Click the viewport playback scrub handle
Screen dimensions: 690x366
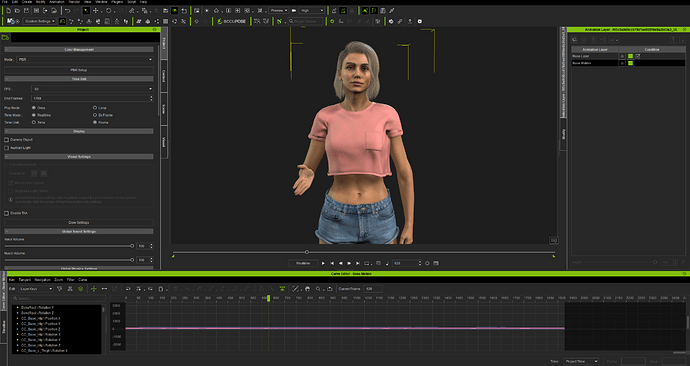click(x=307, y=252)
